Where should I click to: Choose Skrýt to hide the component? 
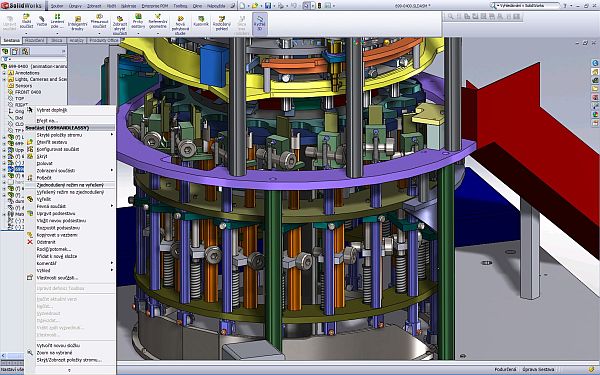[x=42, y=156]
